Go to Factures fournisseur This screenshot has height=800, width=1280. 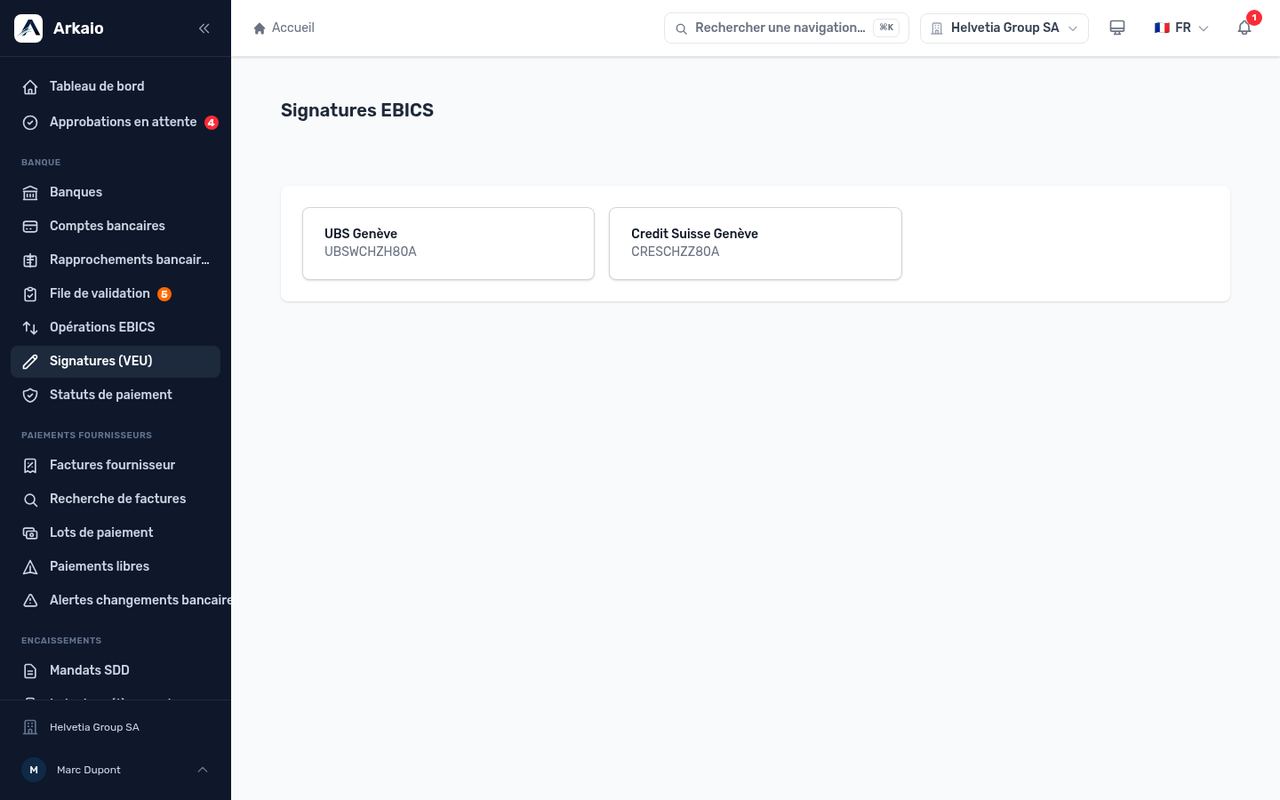pos(115,465)
